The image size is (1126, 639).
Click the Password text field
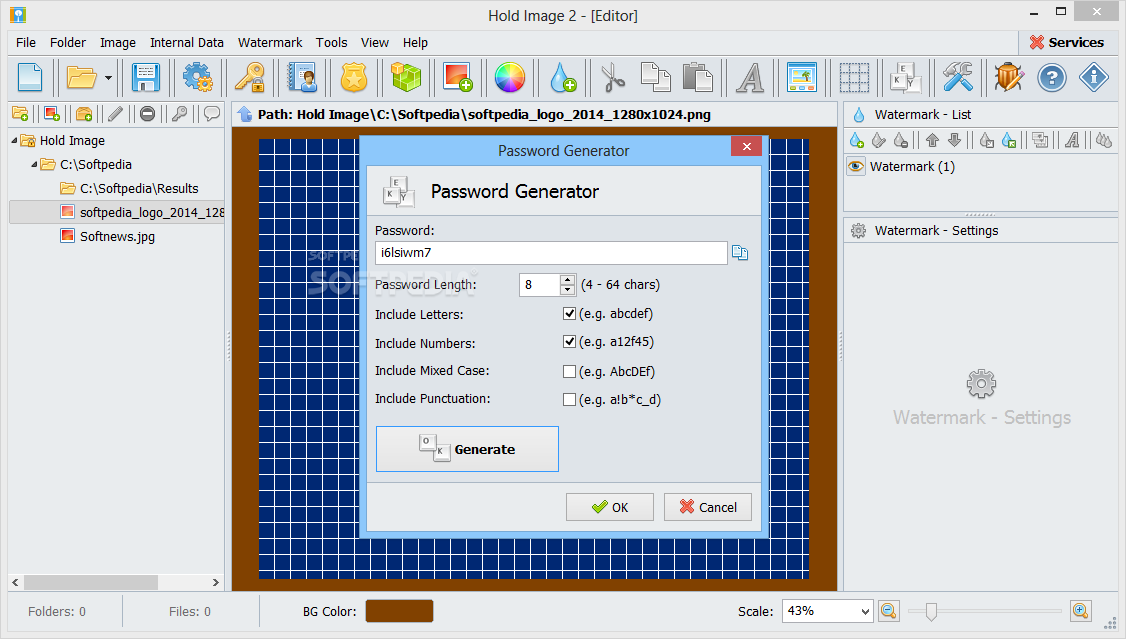point(552,253)
